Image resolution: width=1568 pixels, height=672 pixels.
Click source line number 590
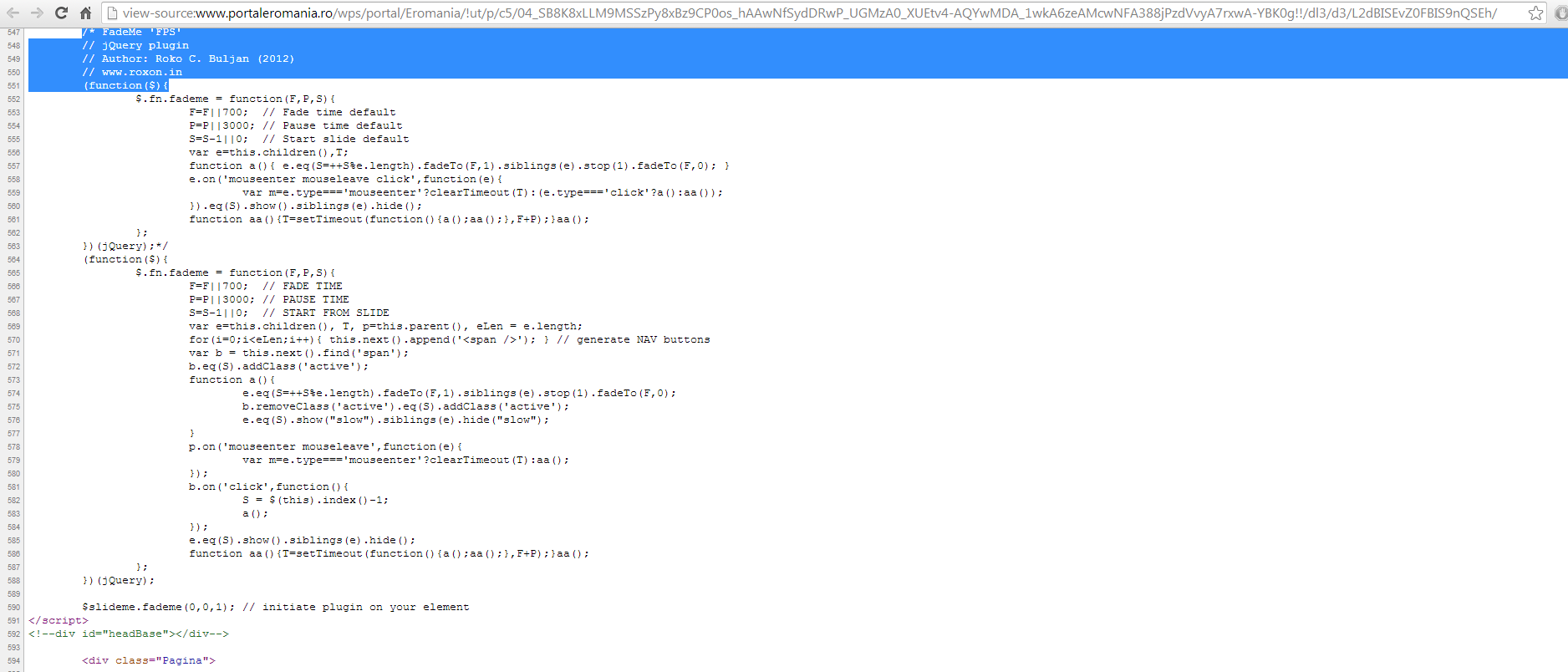(13, 607)
